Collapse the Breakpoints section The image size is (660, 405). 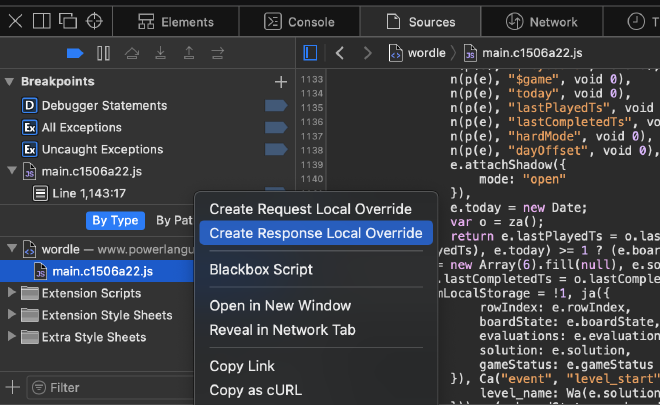pyautogui.click(x=9, y=82)
